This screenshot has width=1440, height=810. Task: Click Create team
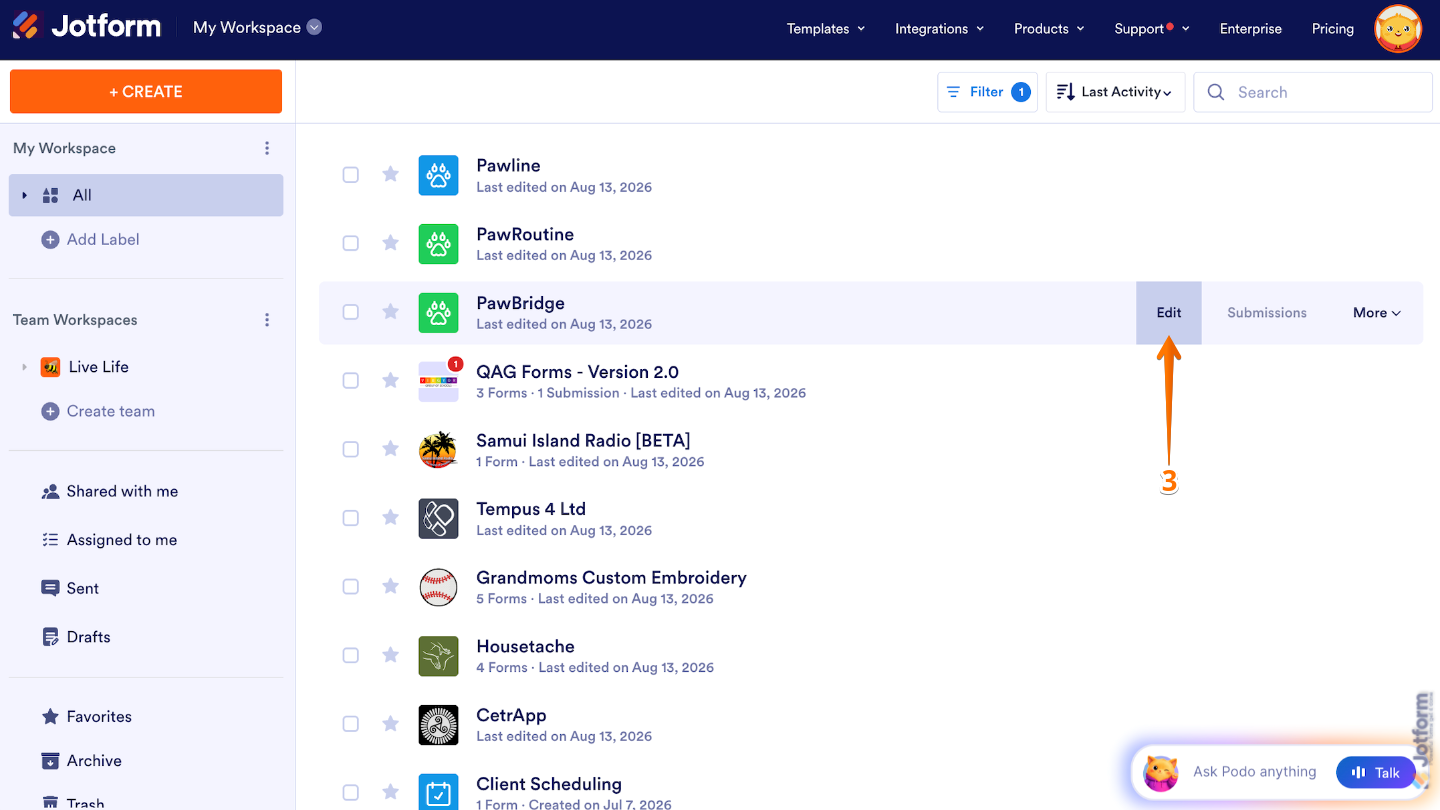[98, 411]
